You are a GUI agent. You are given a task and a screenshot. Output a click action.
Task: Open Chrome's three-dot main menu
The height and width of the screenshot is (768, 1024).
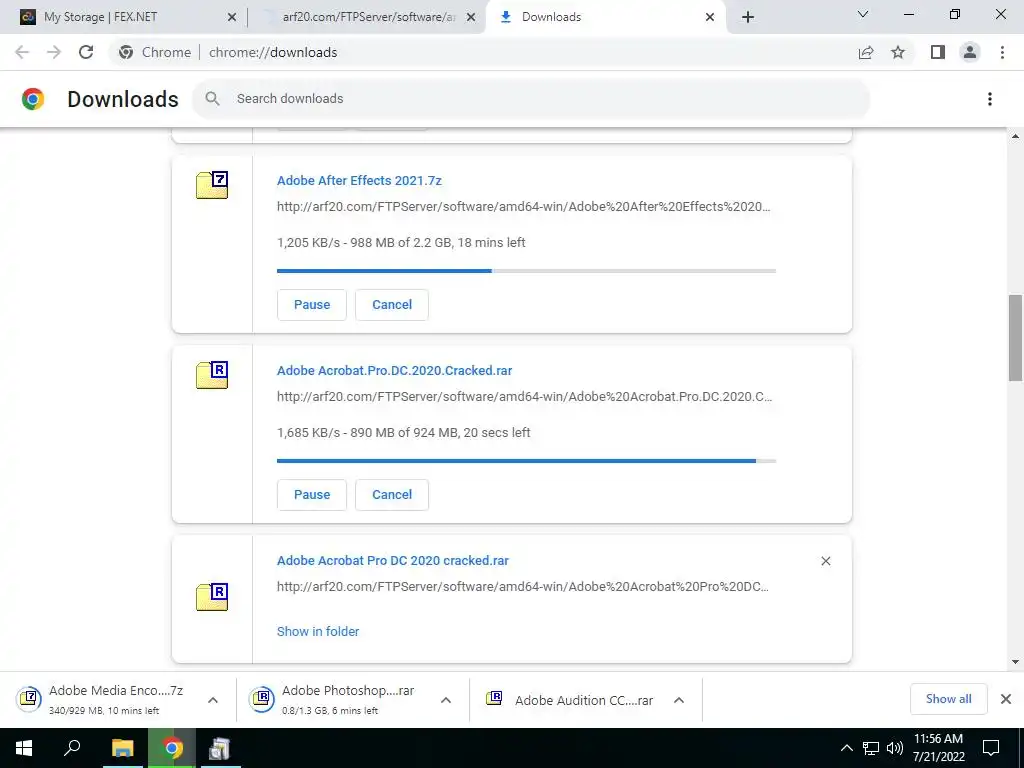(x=1002, y=52)
